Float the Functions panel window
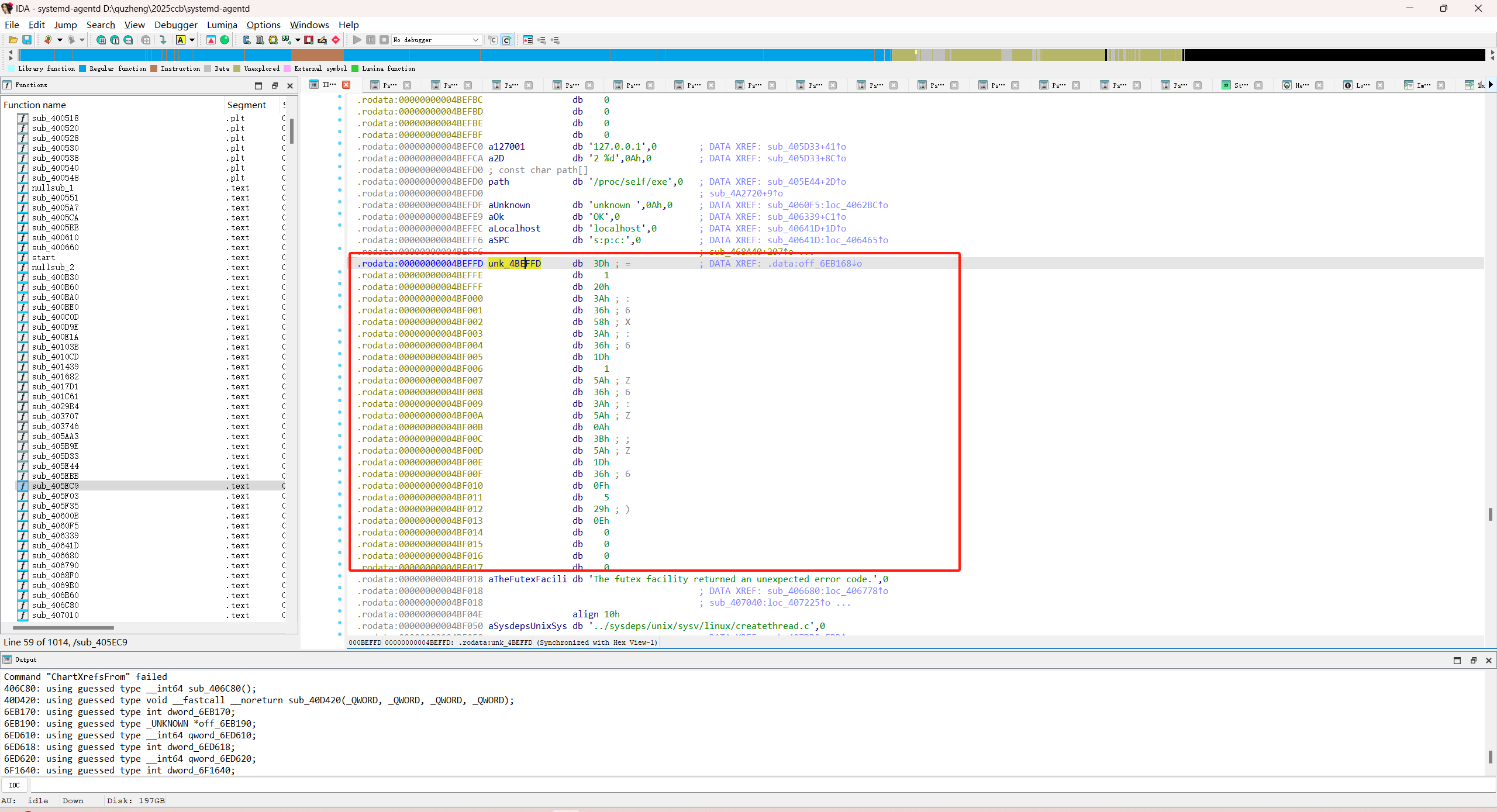 (274, 85)
